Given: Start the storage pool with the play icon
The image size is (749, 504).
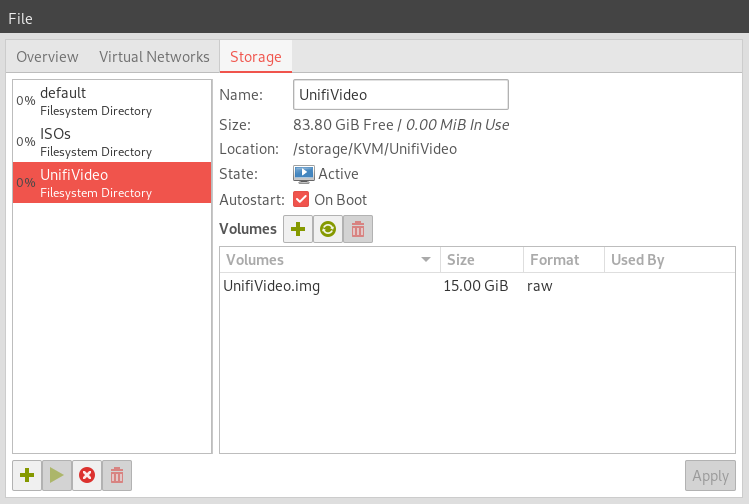Looking at the screenshot, I should pyautogui.click(x=57, y=475).
